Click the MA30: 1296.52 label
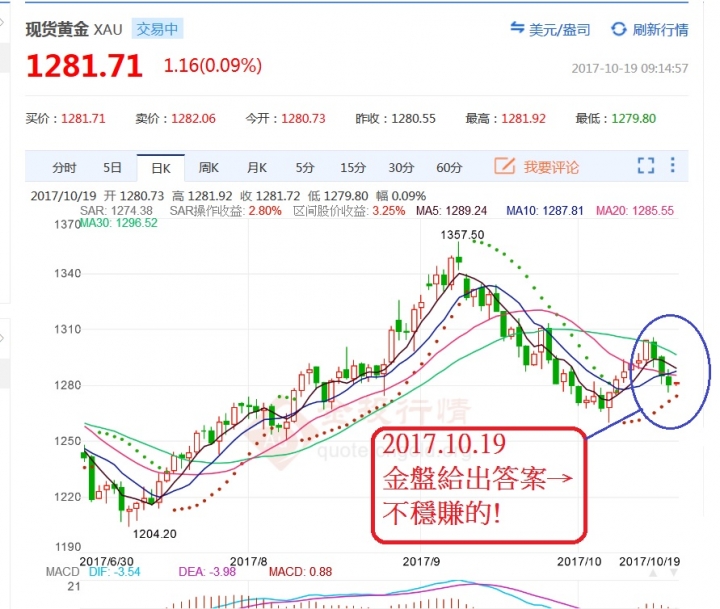Viewport: 720px width, 609px height. click(x=119, y=223)
